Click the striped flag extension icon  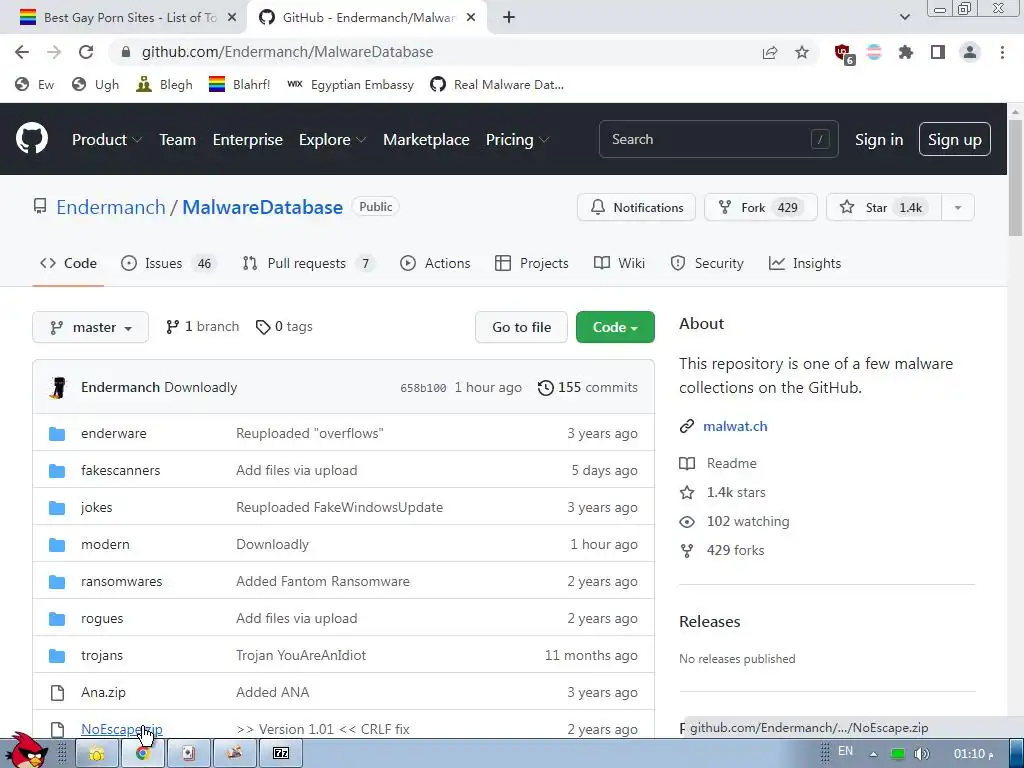(x=874, y=52)
